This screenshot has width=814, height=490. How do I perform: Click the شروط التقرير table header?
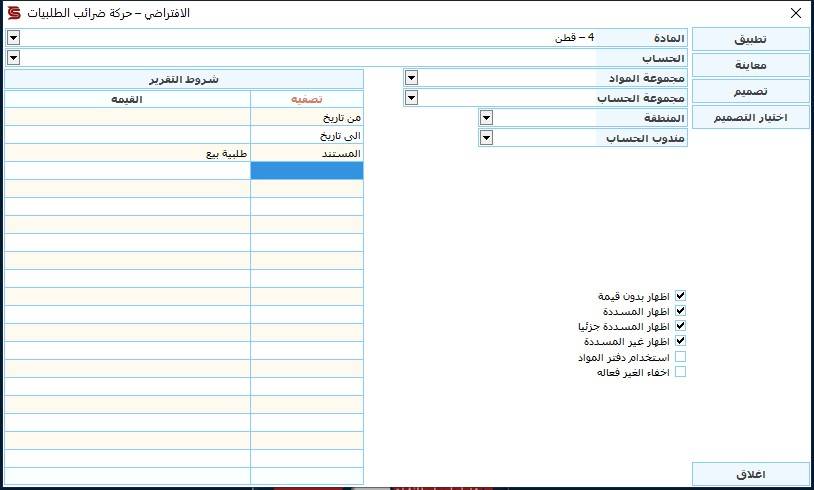pos(184,79)
